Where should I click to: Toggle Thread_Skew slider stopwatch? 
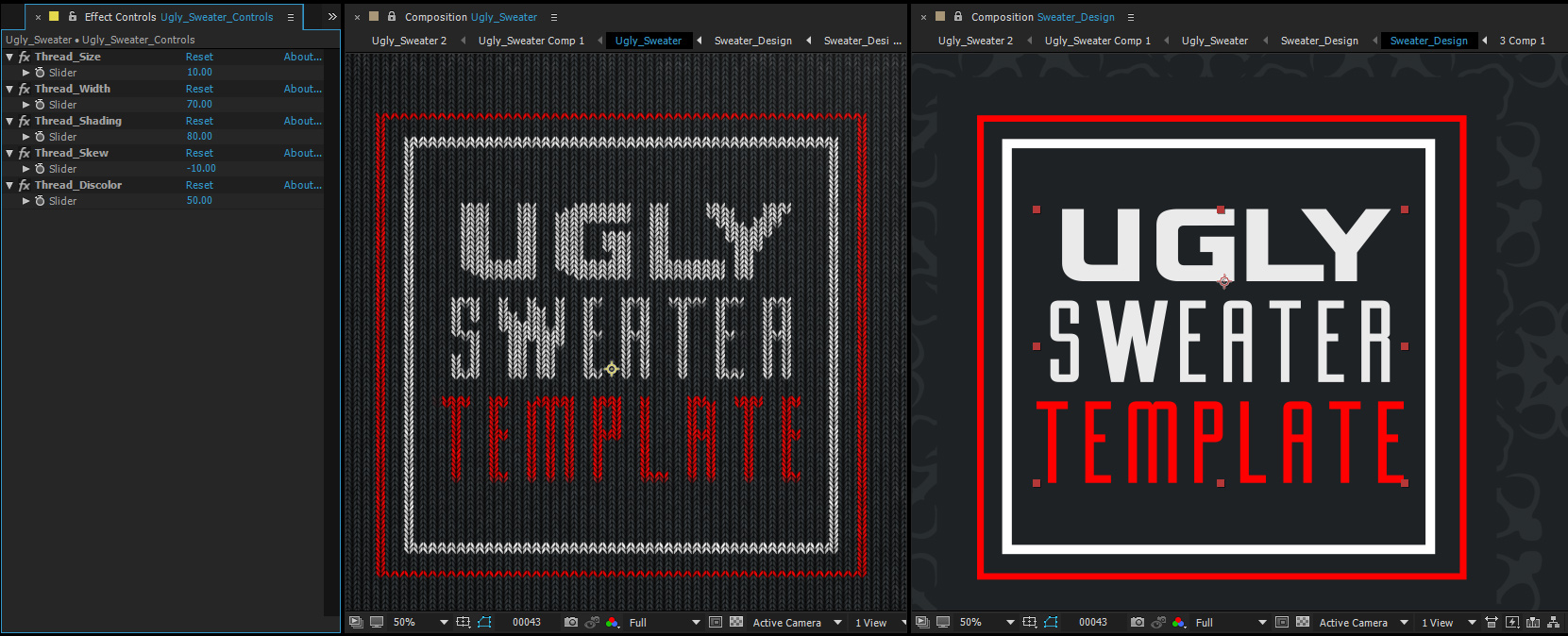(40, 169)
